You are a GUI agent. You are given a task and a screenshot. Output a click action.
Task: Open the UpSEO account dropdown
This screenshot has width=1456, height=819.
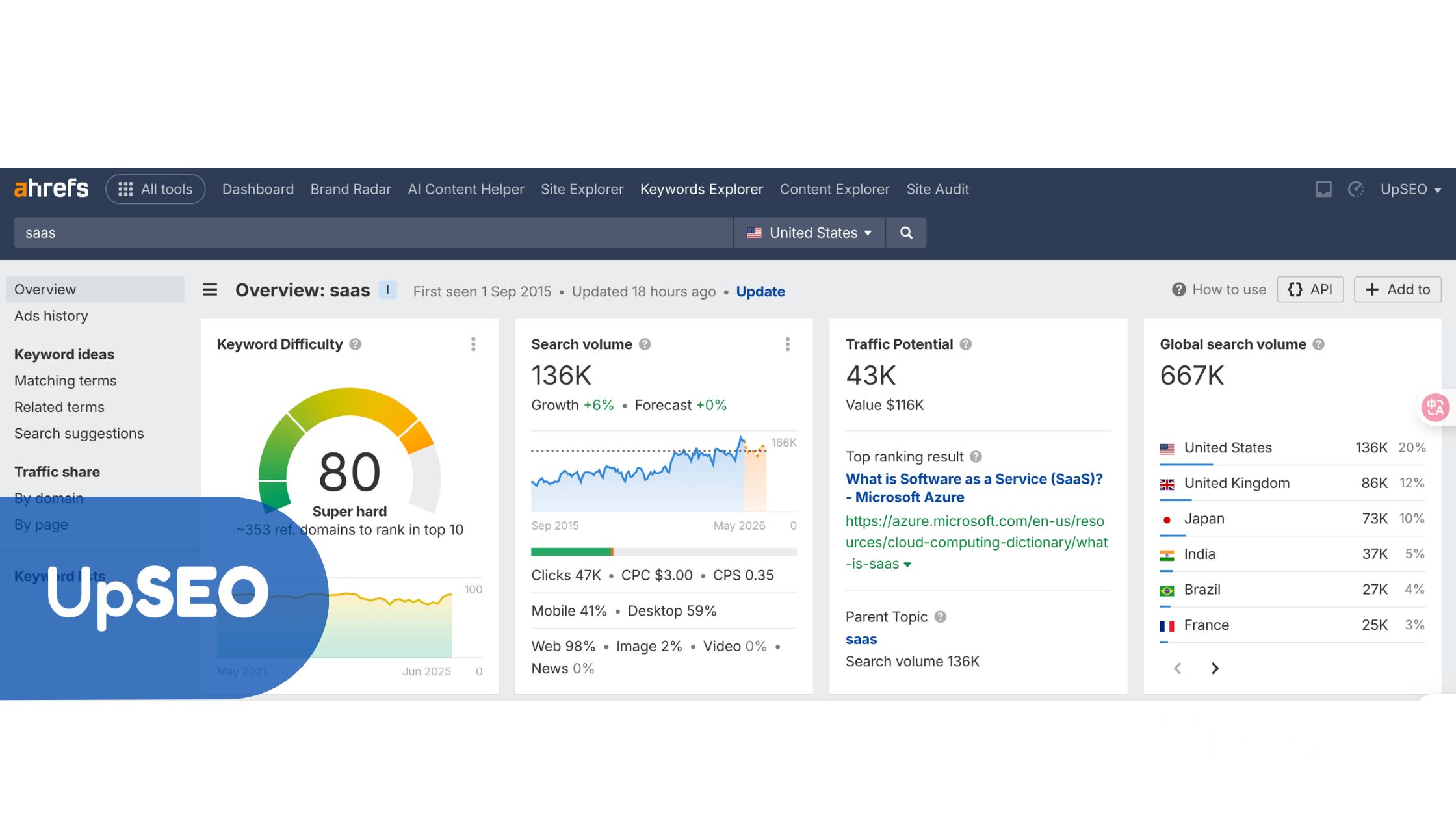tap(1410, 189)
